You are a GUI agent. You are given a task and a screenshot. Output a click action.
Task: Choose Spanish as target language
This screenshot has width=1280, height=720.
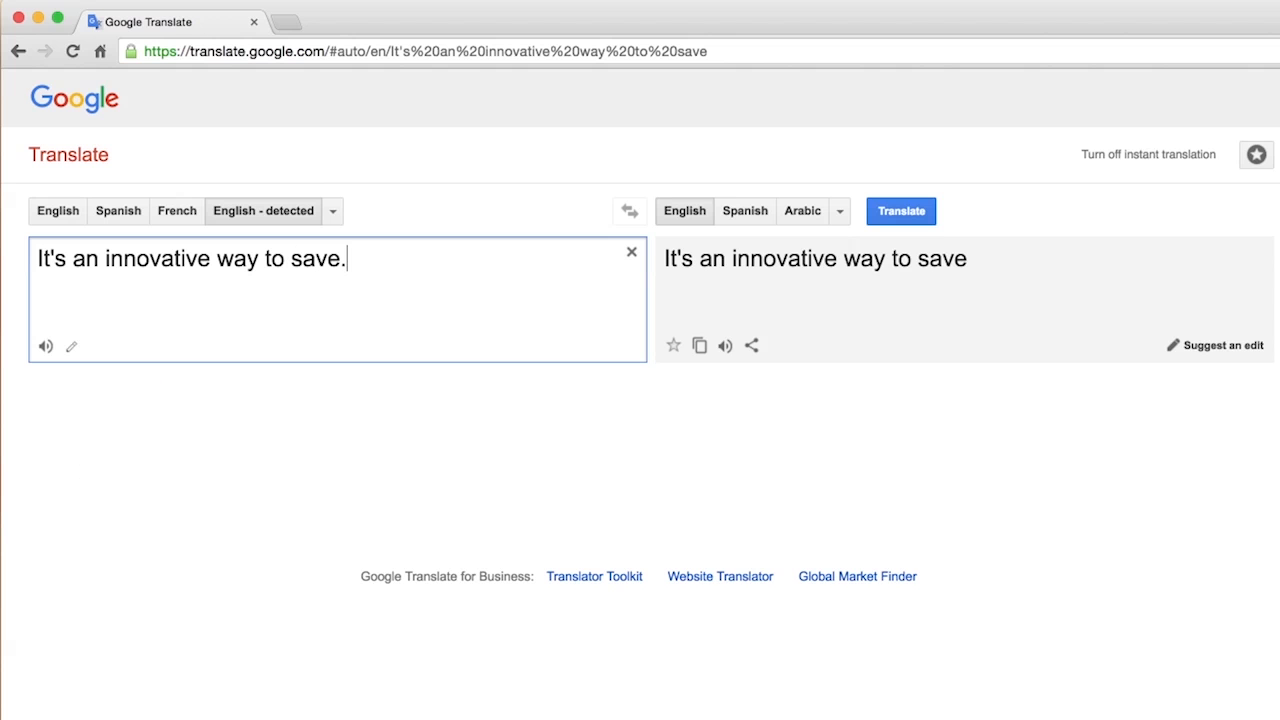tap(745, 211)
